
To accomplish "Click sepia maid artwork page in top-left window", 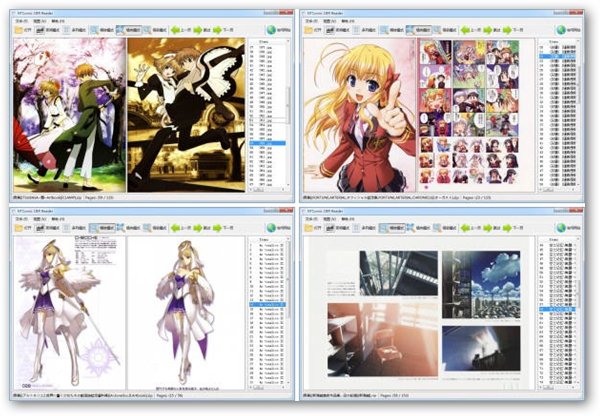I will point(186,115).
